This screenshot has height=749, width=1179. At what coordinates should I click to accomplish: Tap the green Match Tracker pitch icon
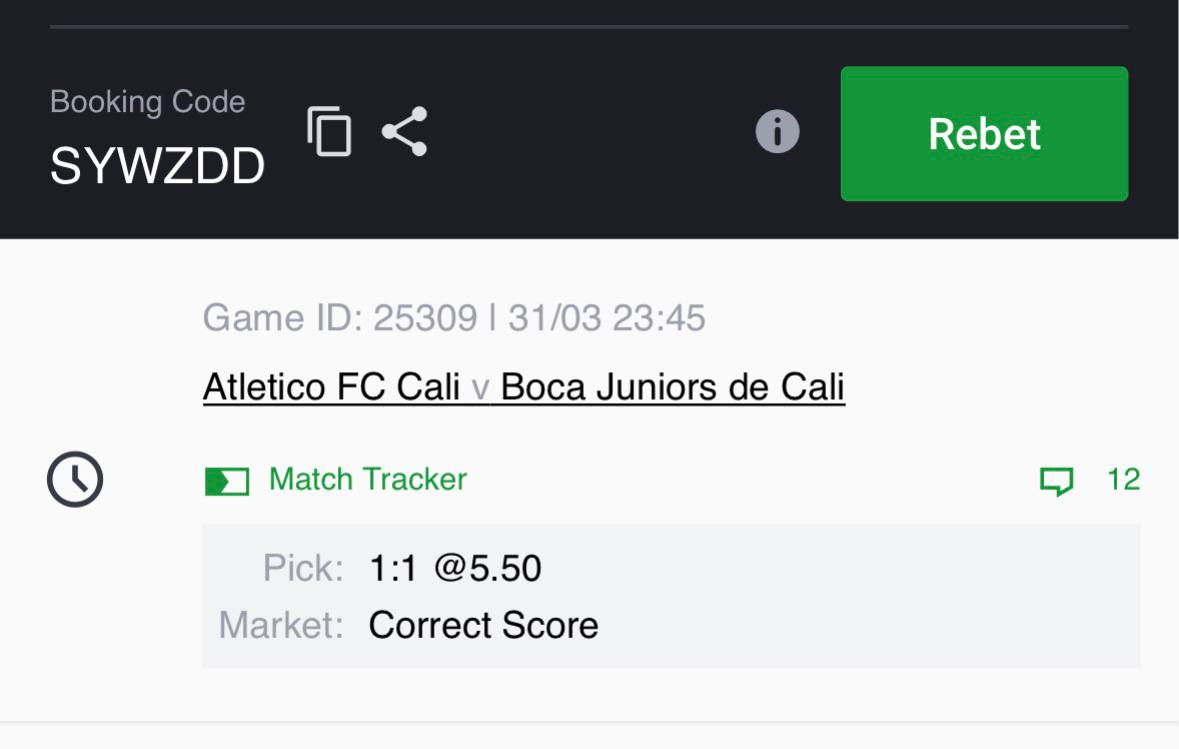pos(227,481)
